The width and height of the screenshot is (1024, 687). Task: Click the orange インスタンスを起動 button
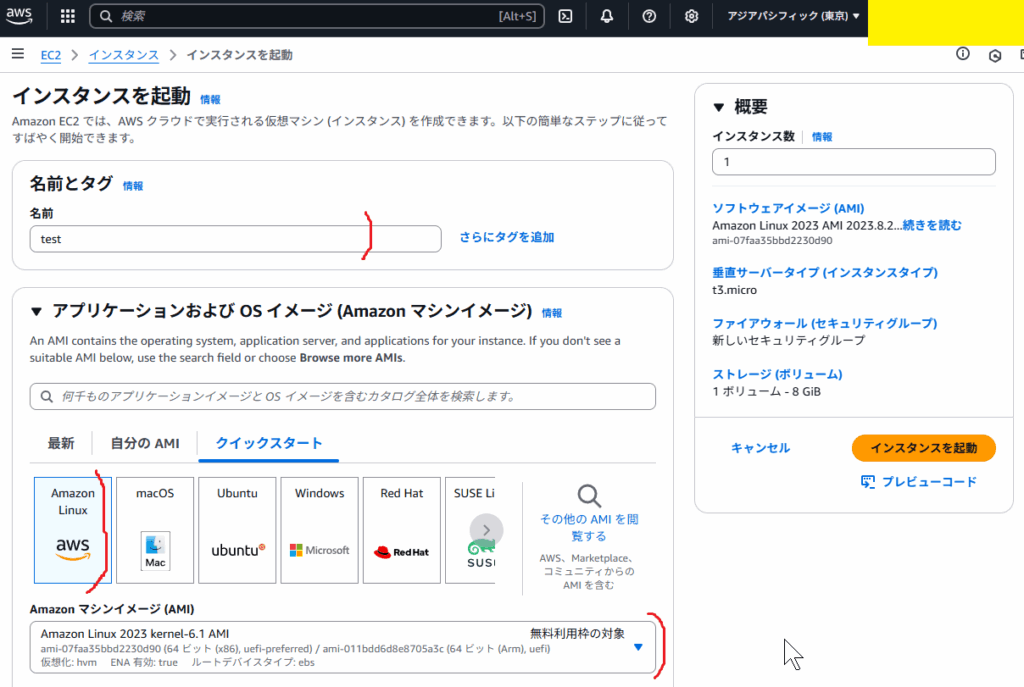[x=923, y=448]
